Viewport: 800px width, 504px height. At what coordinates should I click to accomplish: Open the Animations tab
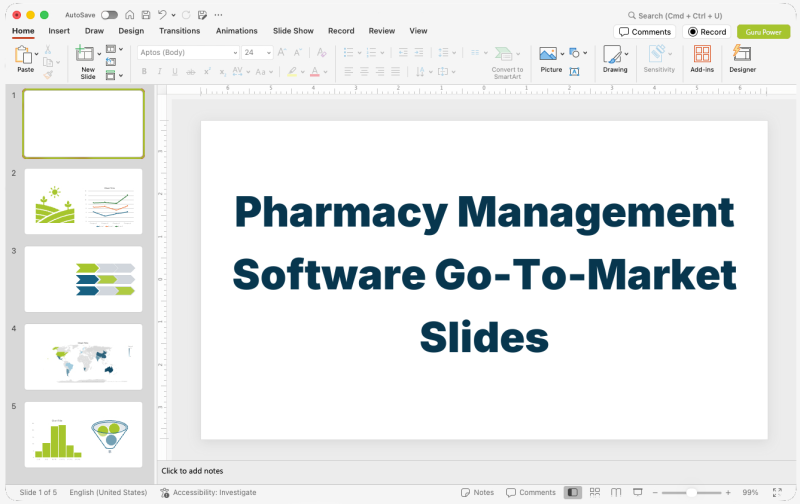[x=237, y=31]
